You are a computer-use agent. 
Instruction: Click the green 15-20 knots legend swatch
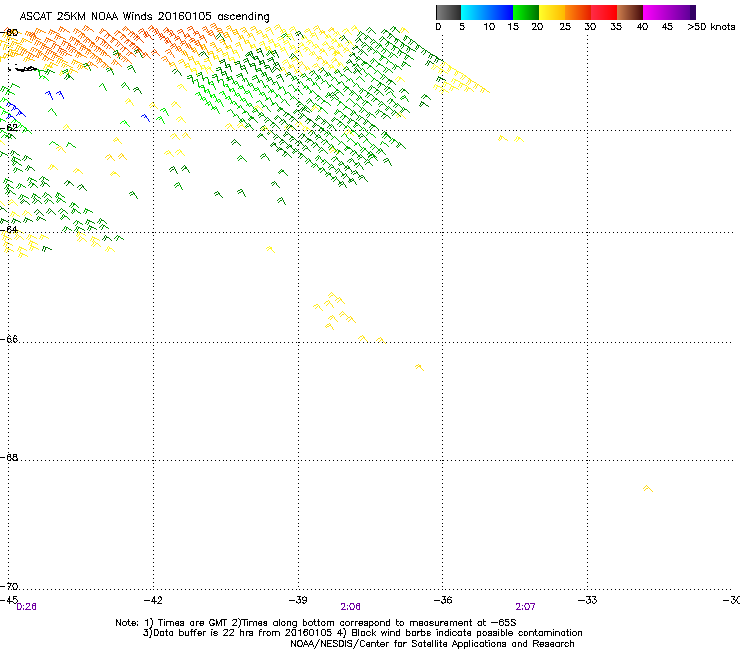(526, 12)
